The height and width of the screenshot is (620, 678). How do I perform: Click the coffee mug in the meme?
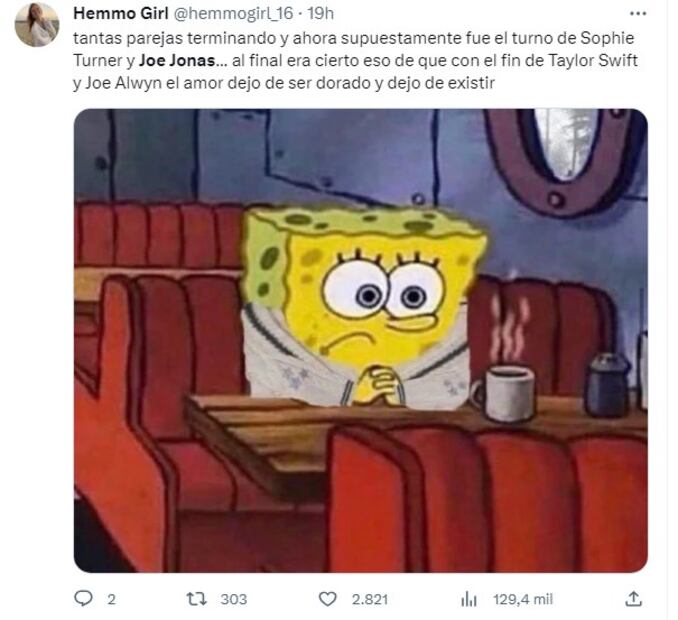[503, 393]
